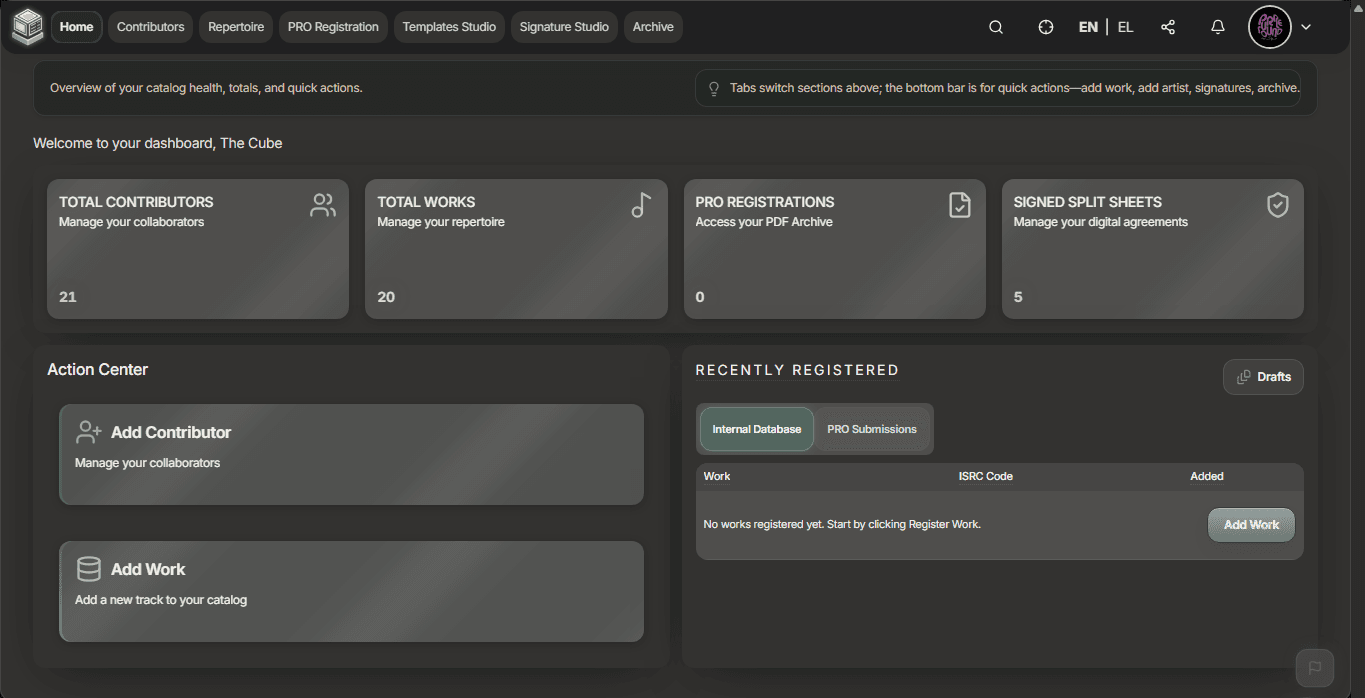This screenshot has height=698, width=1365.
Task: Click 'Access your PDF Archive' text
Action: tap(764, 222)
